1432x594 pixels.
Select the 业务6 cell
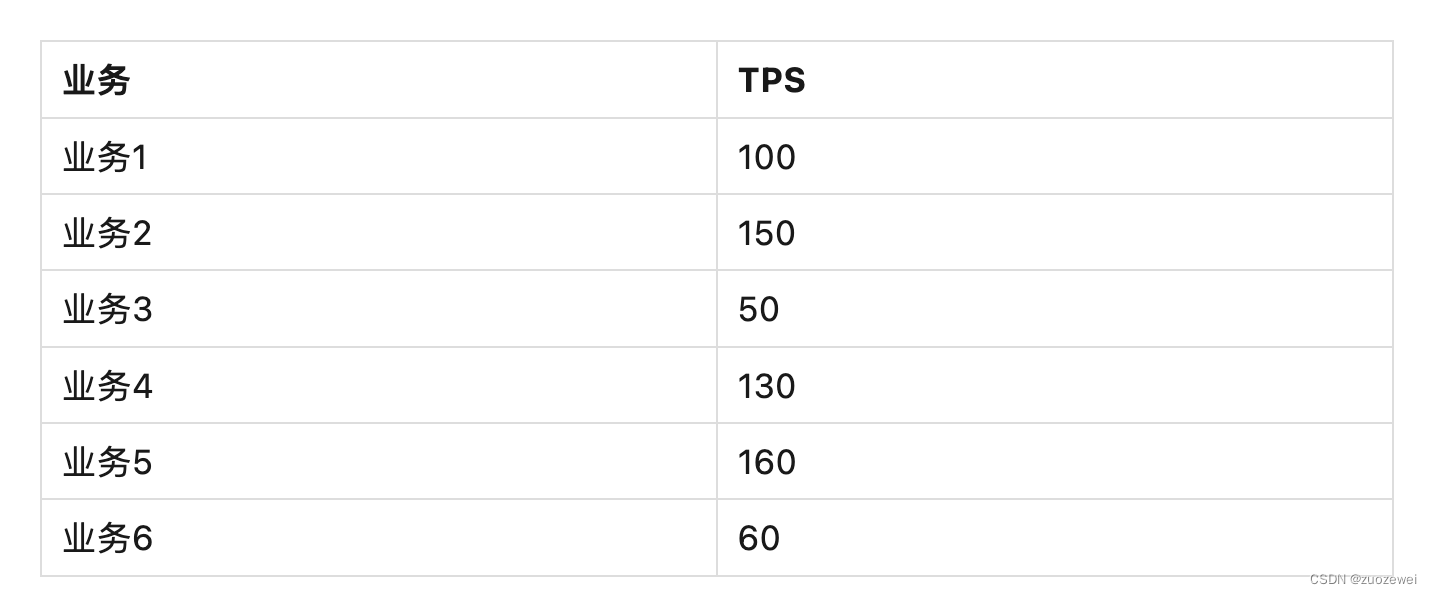point(107,539)
